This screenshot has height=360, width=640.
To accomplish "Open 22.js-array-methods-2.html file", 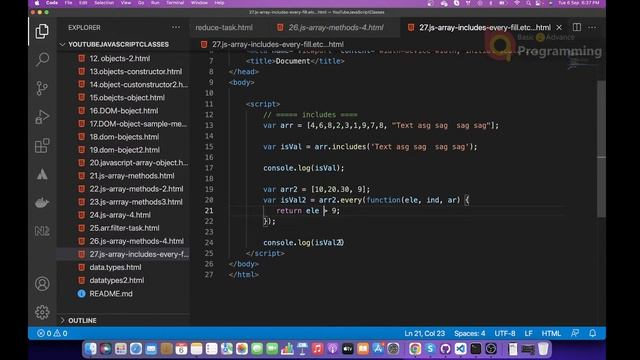I will pos(136,189).
